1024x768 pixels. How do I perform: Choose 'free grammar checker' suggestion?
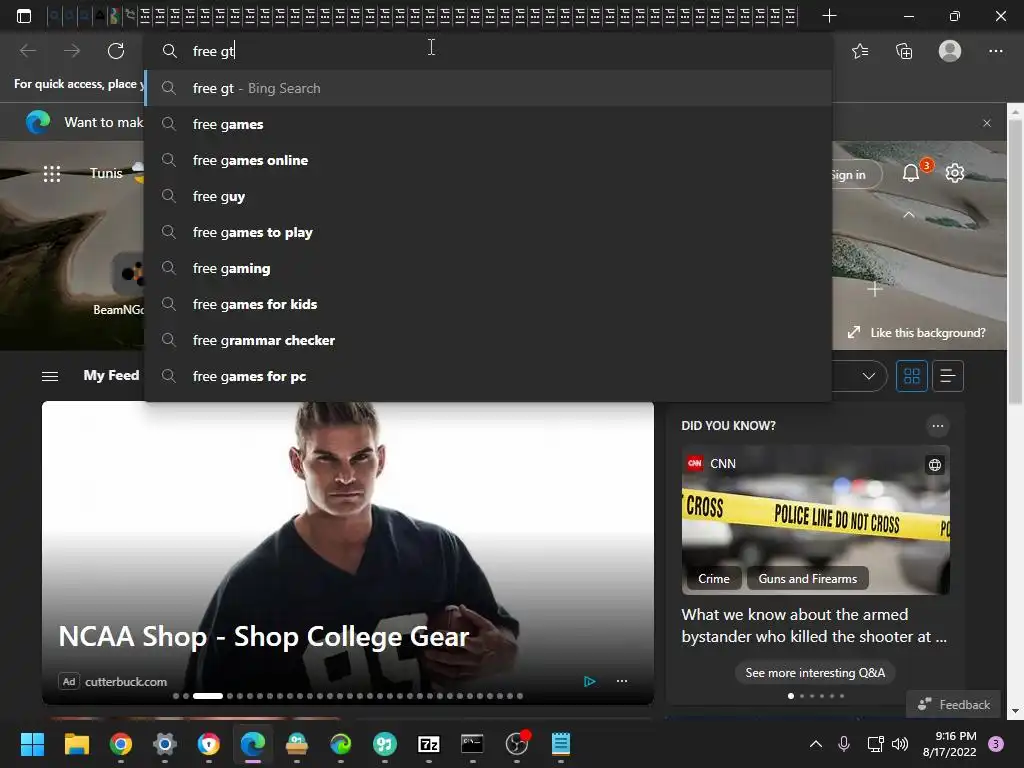[488, 340]
